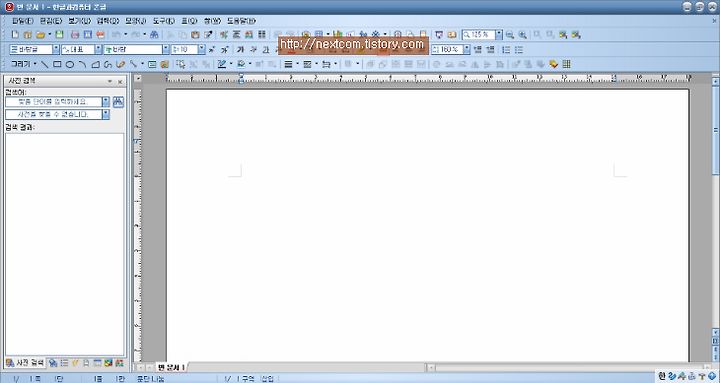Toggle italic with the slanted 가 button
Image resolution: width=720 pixels, height=383 pixels.
click(253, 49)
